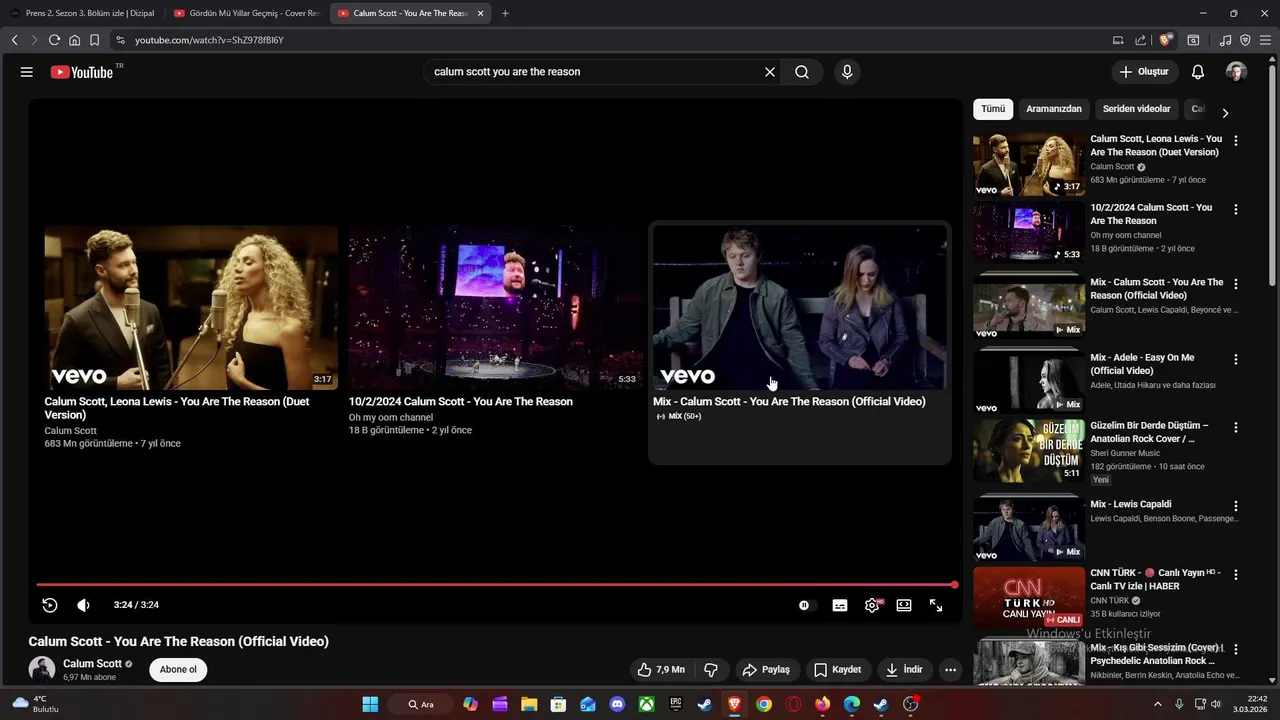Viewport: 1280px width, 720px height.
Task: Reload the current page
Action: (54, 40)
